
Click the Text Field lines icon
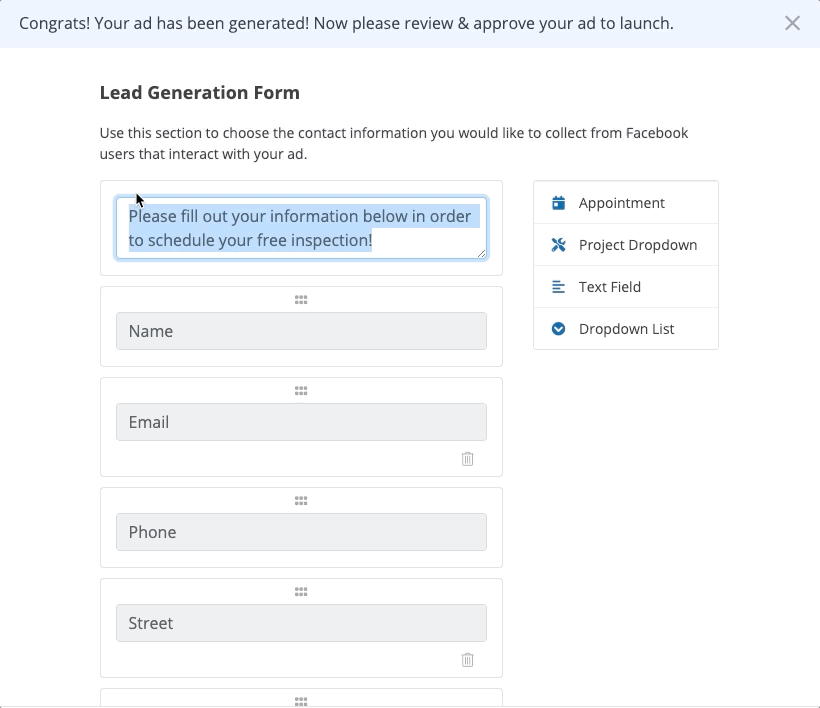tap(558, 287)
